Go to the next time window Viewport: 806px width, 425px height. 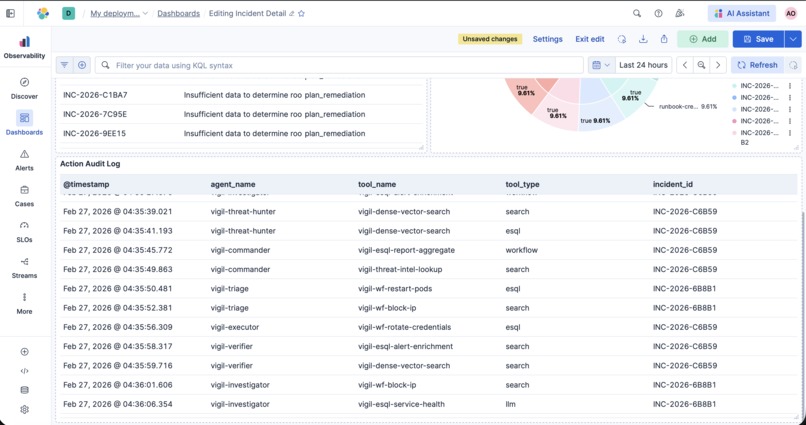tap(718, 65)
